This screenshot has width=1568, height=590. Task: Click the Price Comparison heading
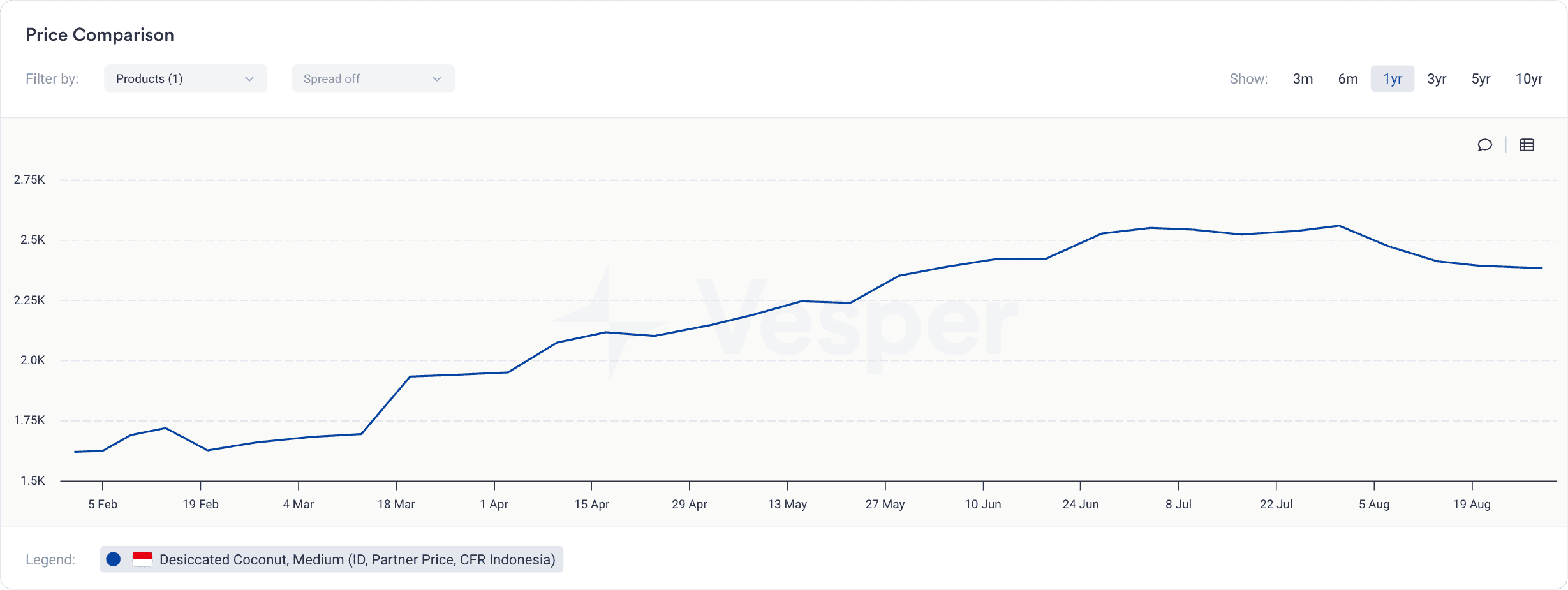pos(100,34)
